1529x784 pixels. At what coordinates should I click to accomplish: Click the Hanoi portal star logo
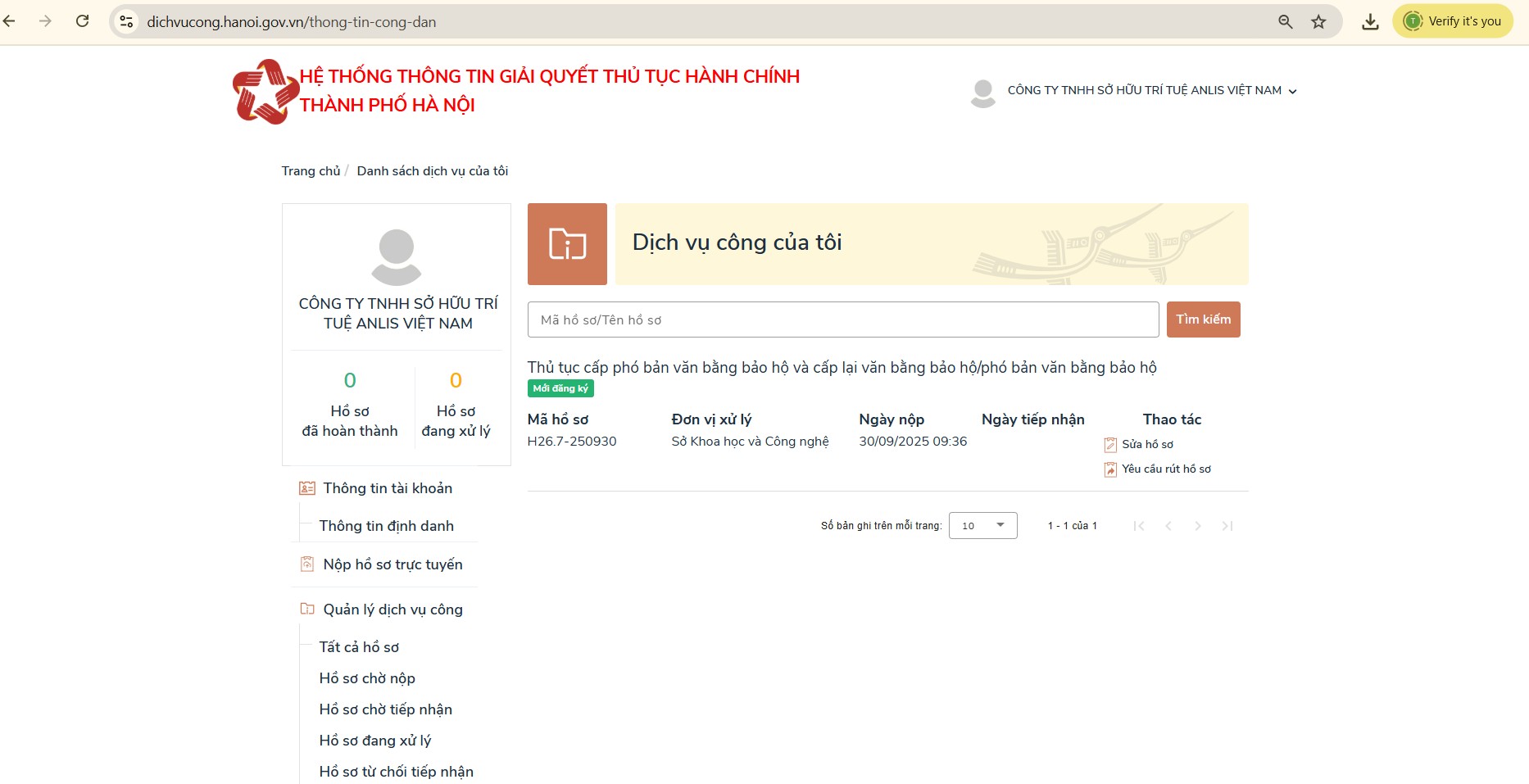tap(265, 92)
